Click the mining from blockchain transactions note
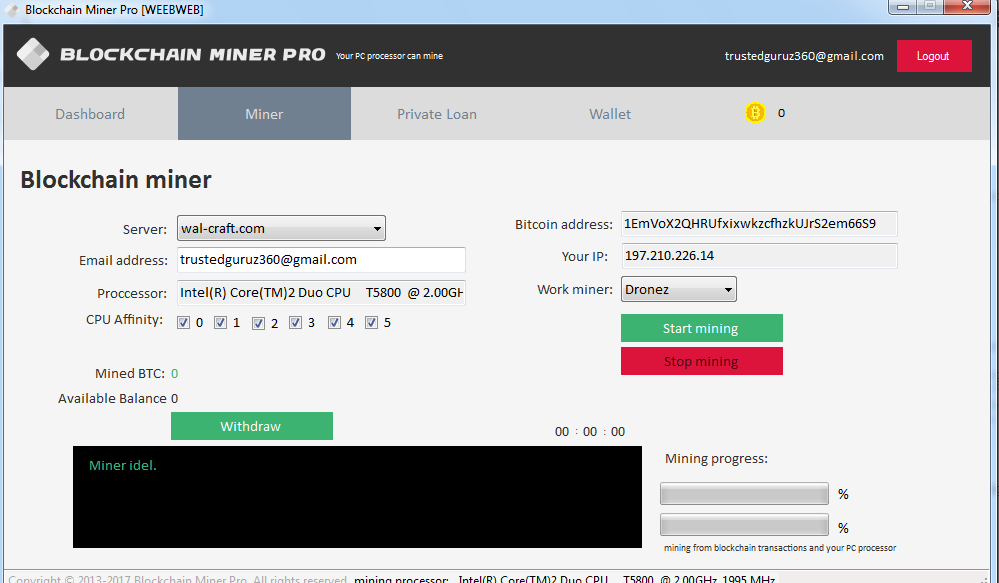Image resolution: width=999 pixels, height=583 pixels. click(780, 548)
